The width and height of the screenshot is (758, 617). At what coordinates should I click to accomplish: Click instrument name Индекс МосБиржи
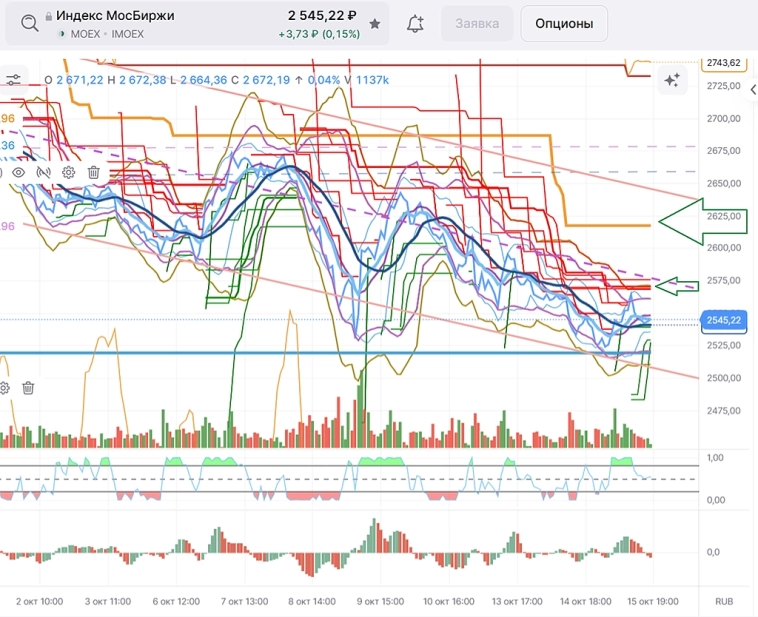pyautogui.click(x=115, y=15)
